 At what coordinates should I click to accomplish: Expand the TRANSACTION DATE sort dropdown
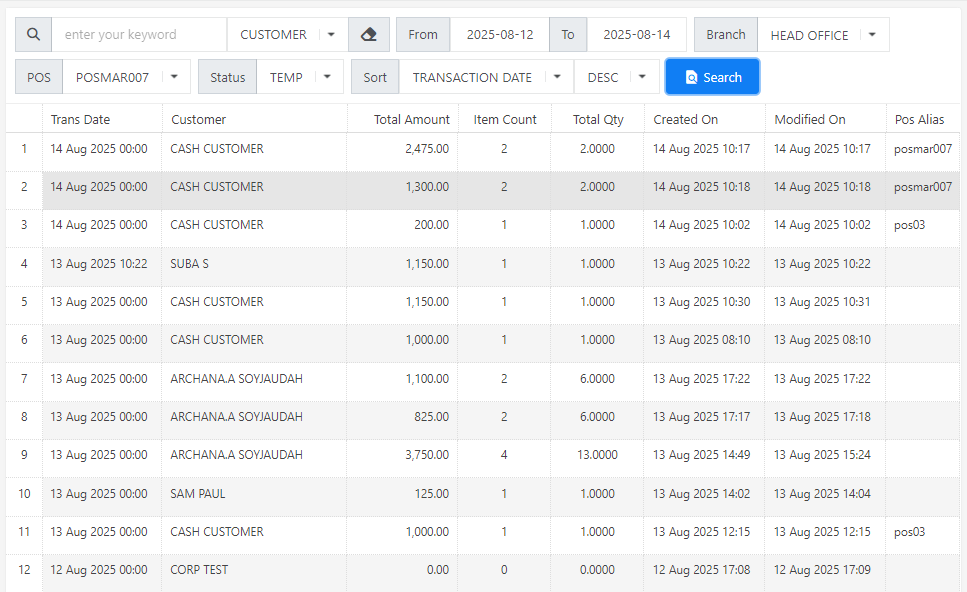(x=486, y=77)
